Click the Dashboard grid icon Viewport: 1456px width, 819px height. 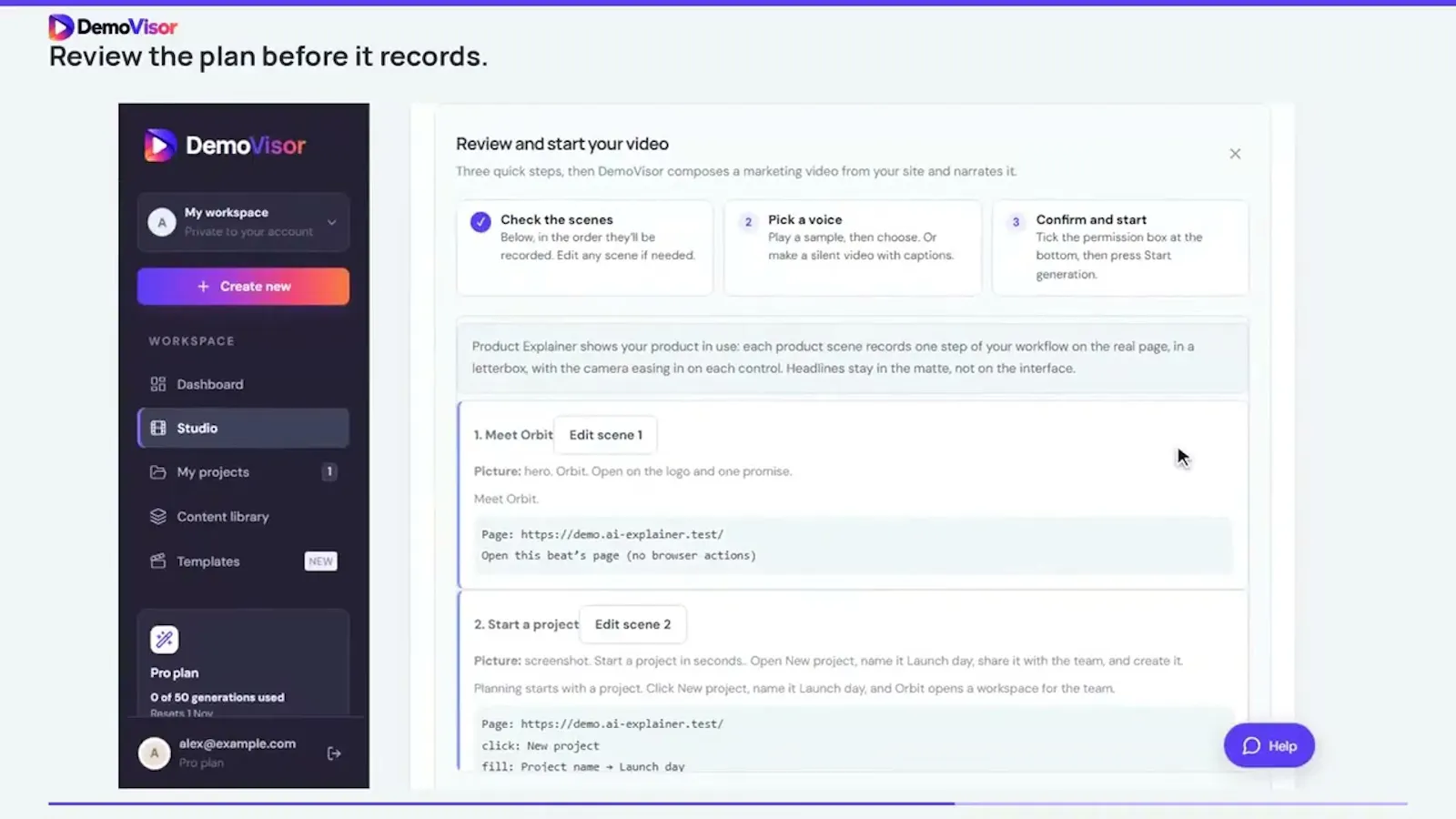pyautogui.click(x=158, y=384)
